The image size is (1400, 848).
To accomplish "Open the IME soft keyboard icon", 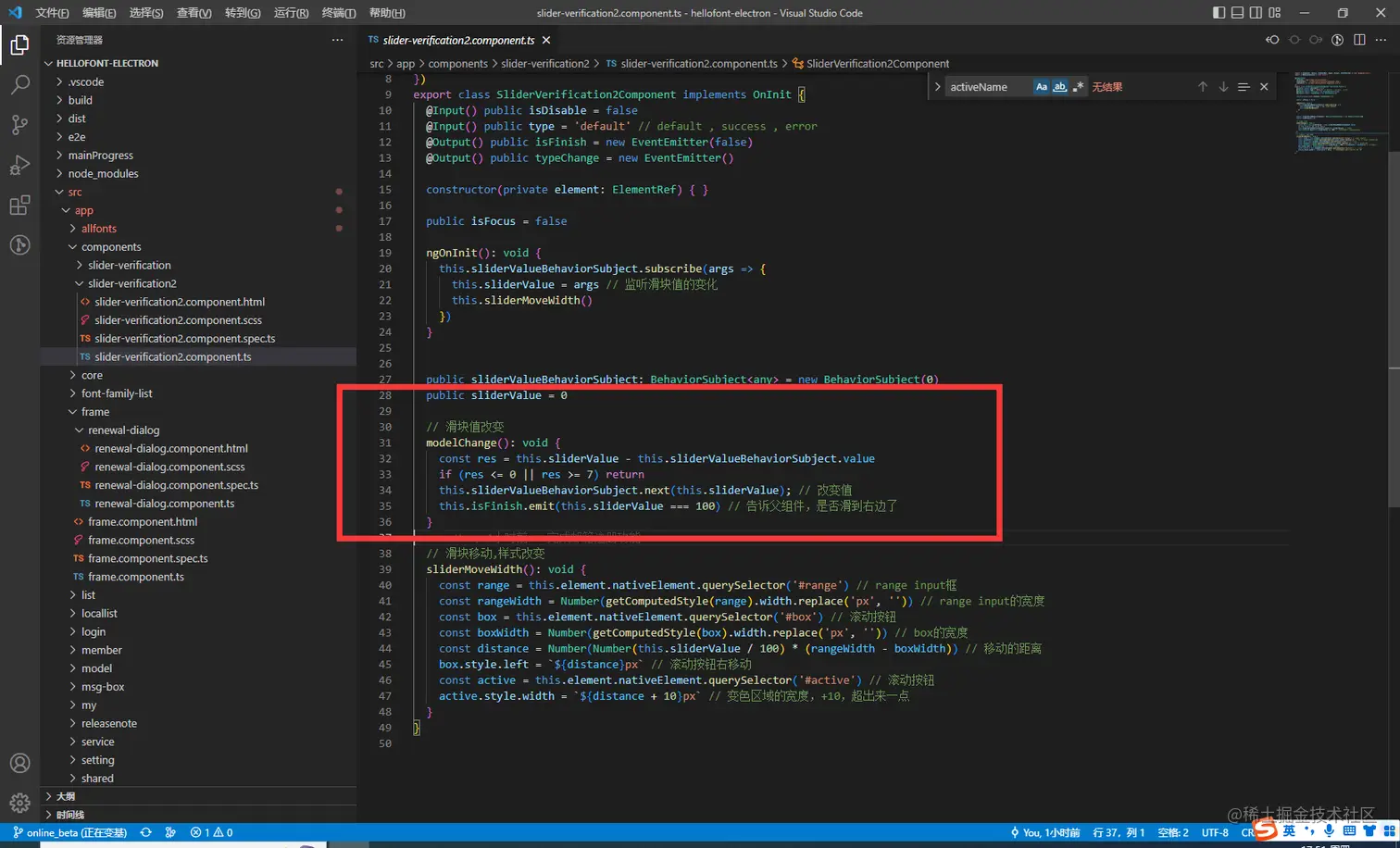I will coord(1349,830).
